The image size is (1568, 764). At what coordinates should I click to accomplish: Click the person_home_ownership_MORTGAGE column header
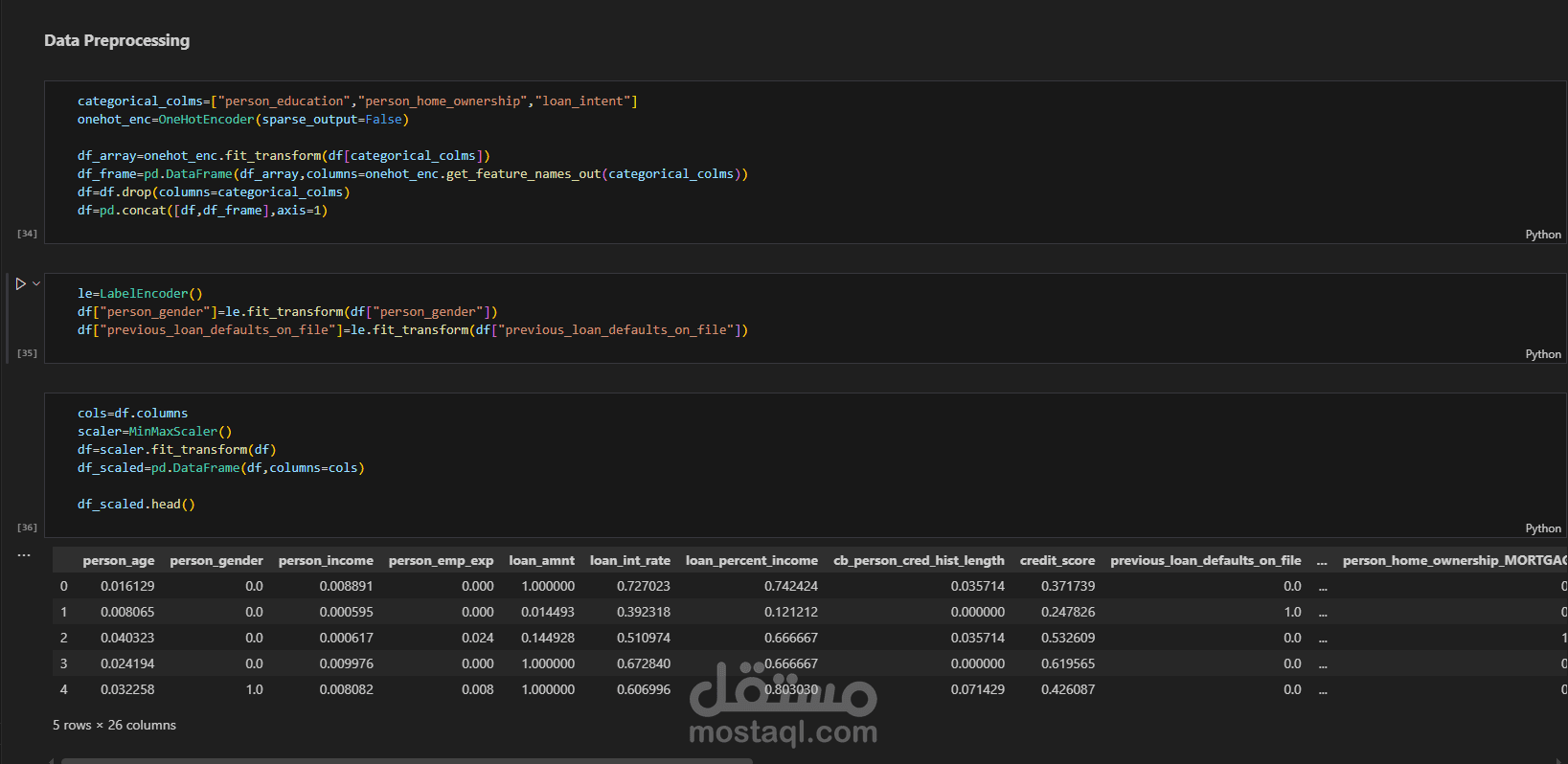[x=1455, y=560]
